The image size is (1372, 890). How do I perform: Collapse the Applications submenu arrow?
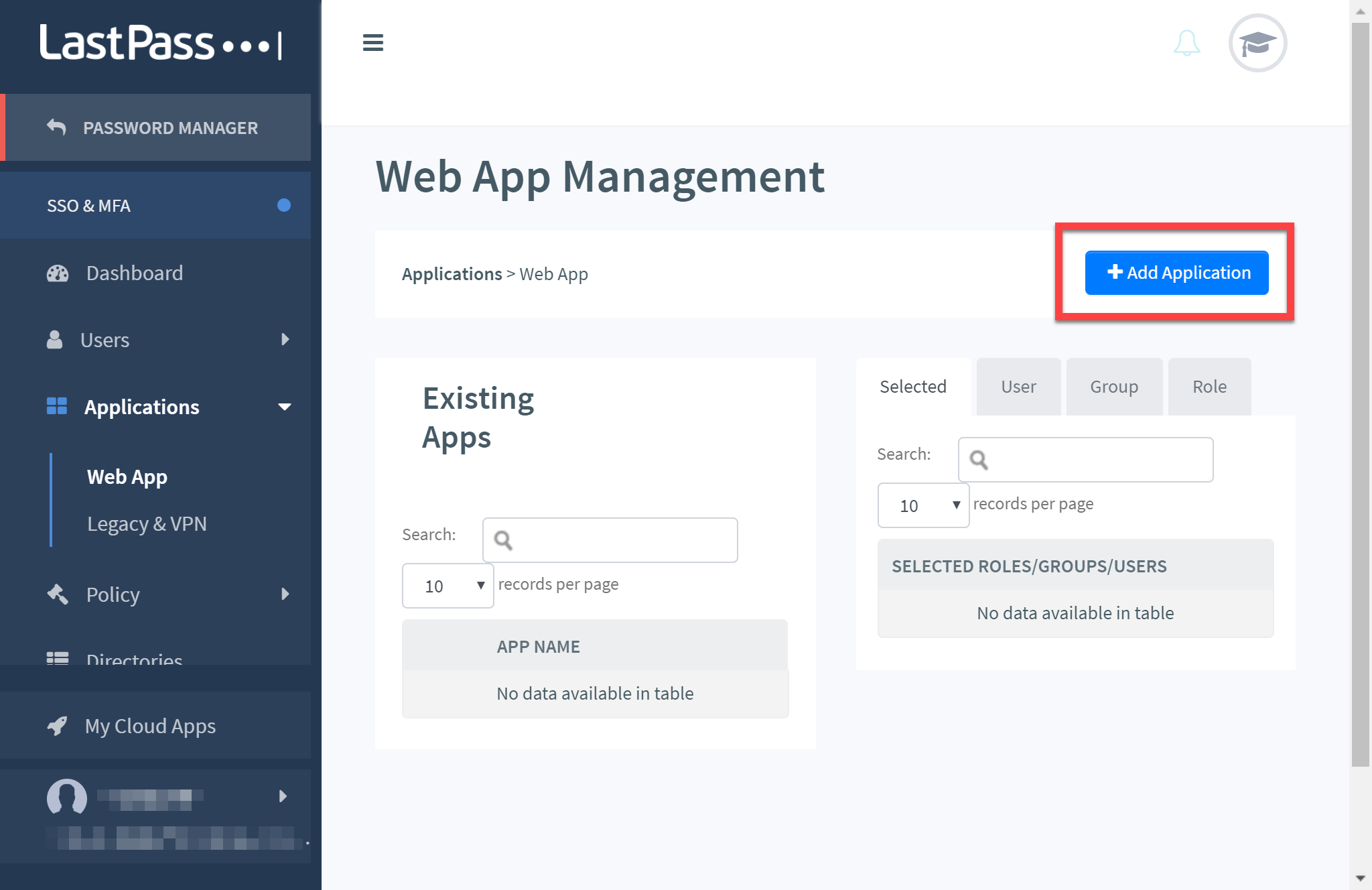(285, 407)
